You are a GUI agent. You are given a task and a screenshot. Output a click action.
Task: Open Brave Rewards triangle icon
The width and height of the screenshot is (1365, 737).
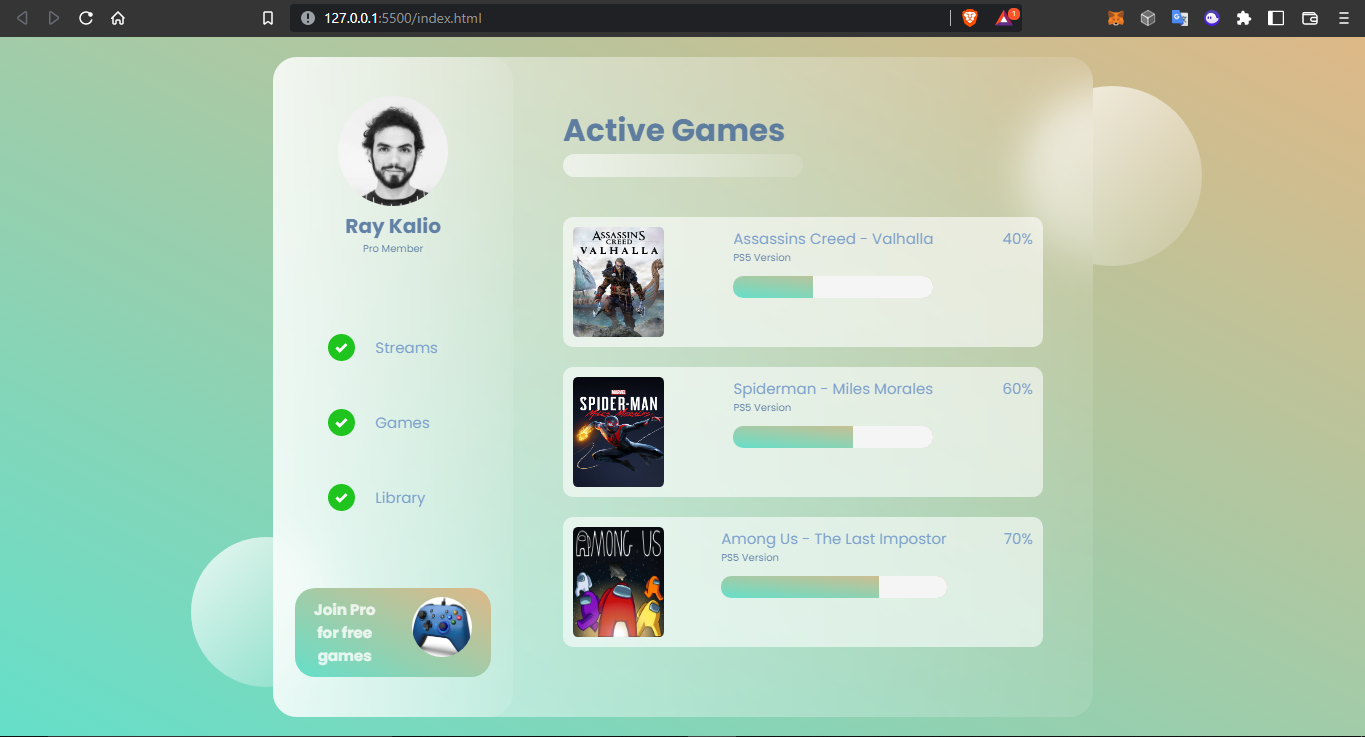(1004, 18)
